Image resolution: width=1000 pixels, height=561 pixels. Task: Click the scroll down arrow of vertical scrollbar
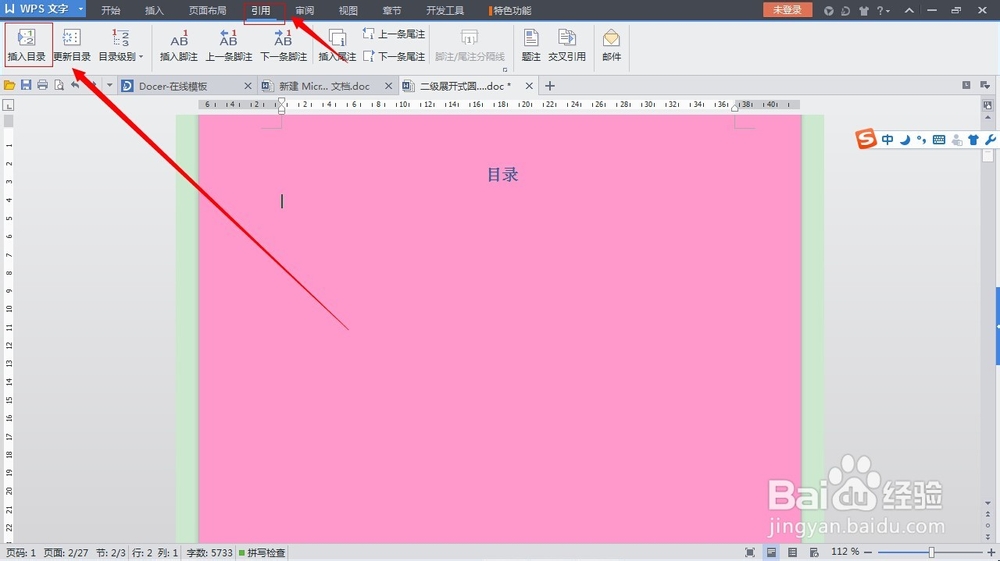(988, 503)
